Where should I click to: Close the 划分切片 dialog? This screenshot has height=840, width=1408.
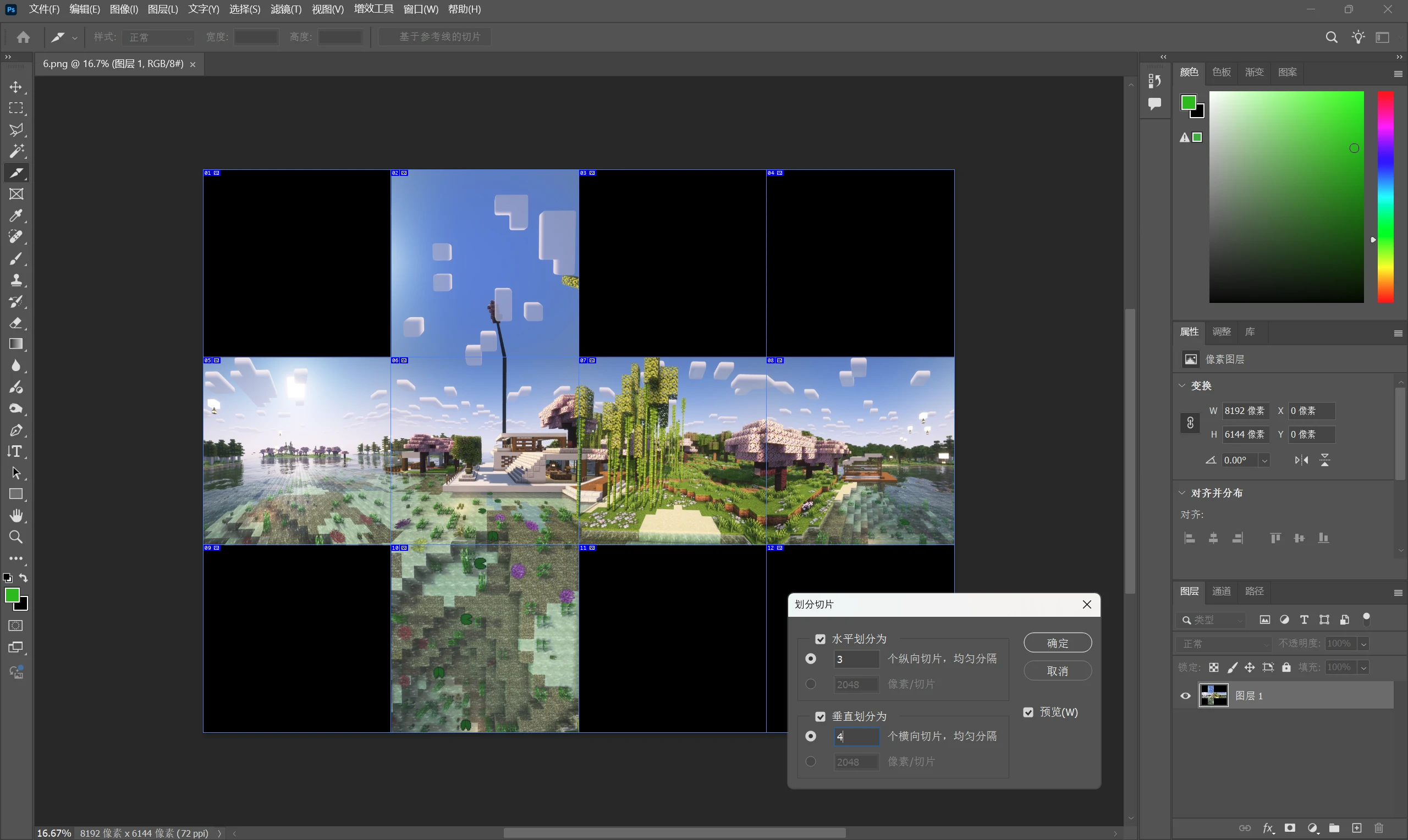1086,605
